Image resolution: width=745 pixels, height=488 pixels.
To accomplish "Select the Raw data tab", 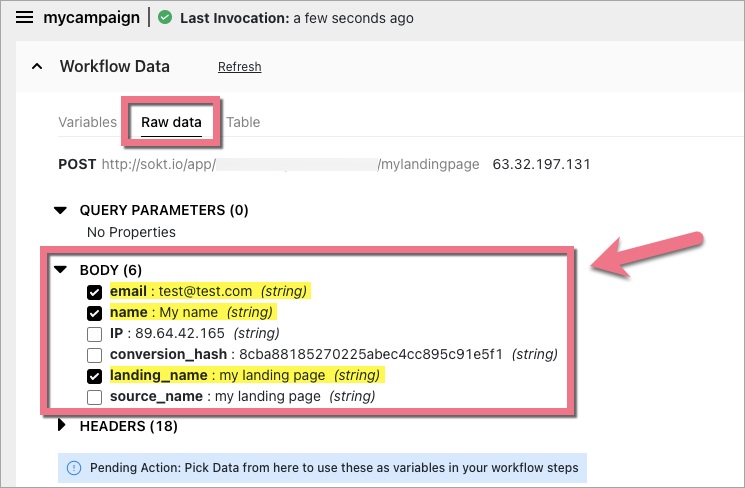I will coord(171,122).
